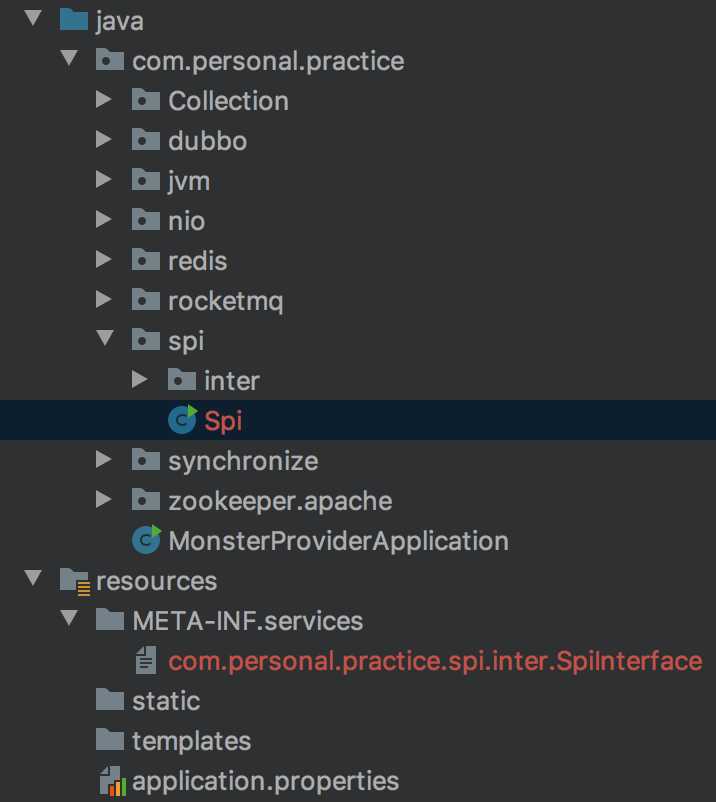Click the Spi class run icon

[182, 420]
